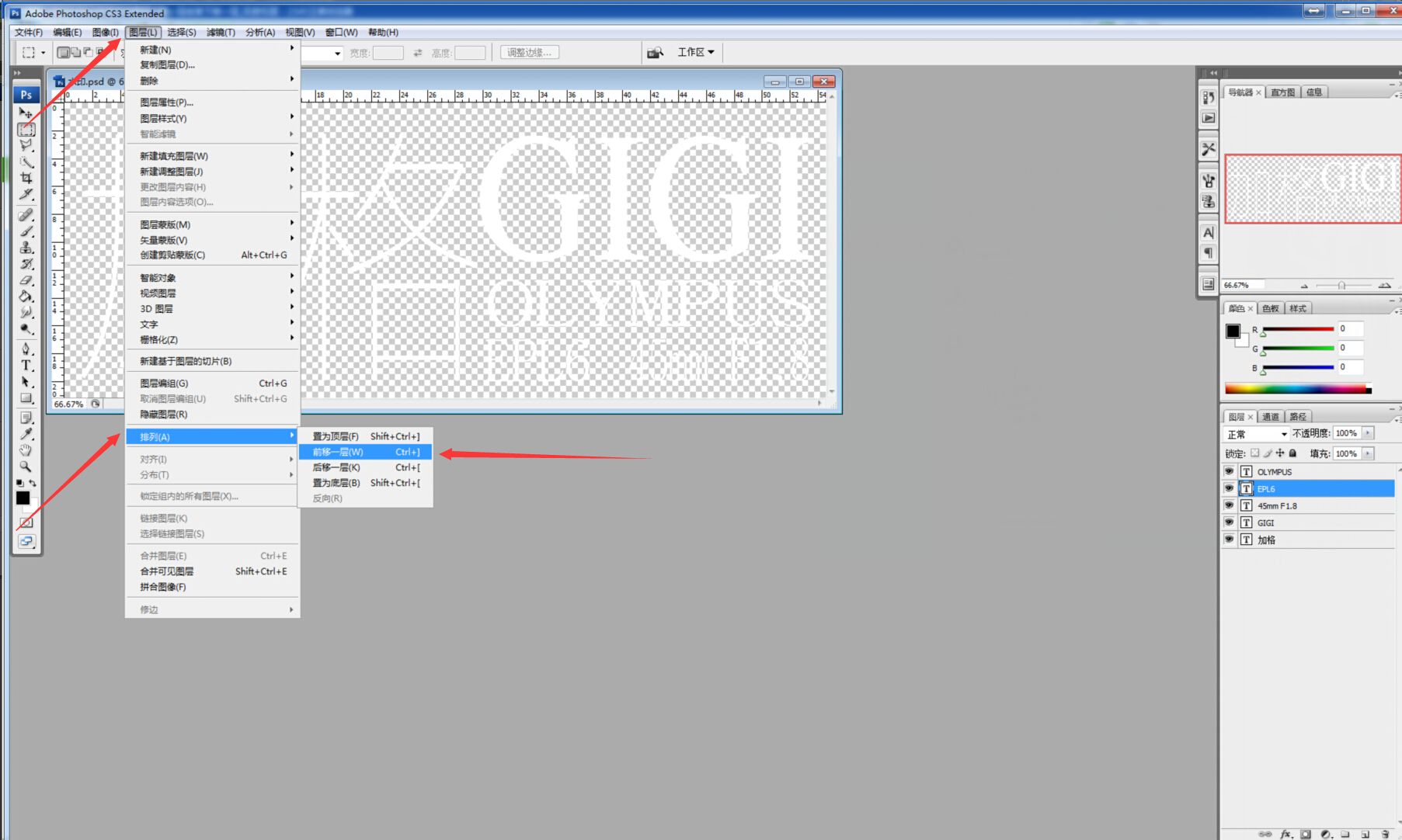Open the fill 填充 slider arrow

click(1368, 453)
